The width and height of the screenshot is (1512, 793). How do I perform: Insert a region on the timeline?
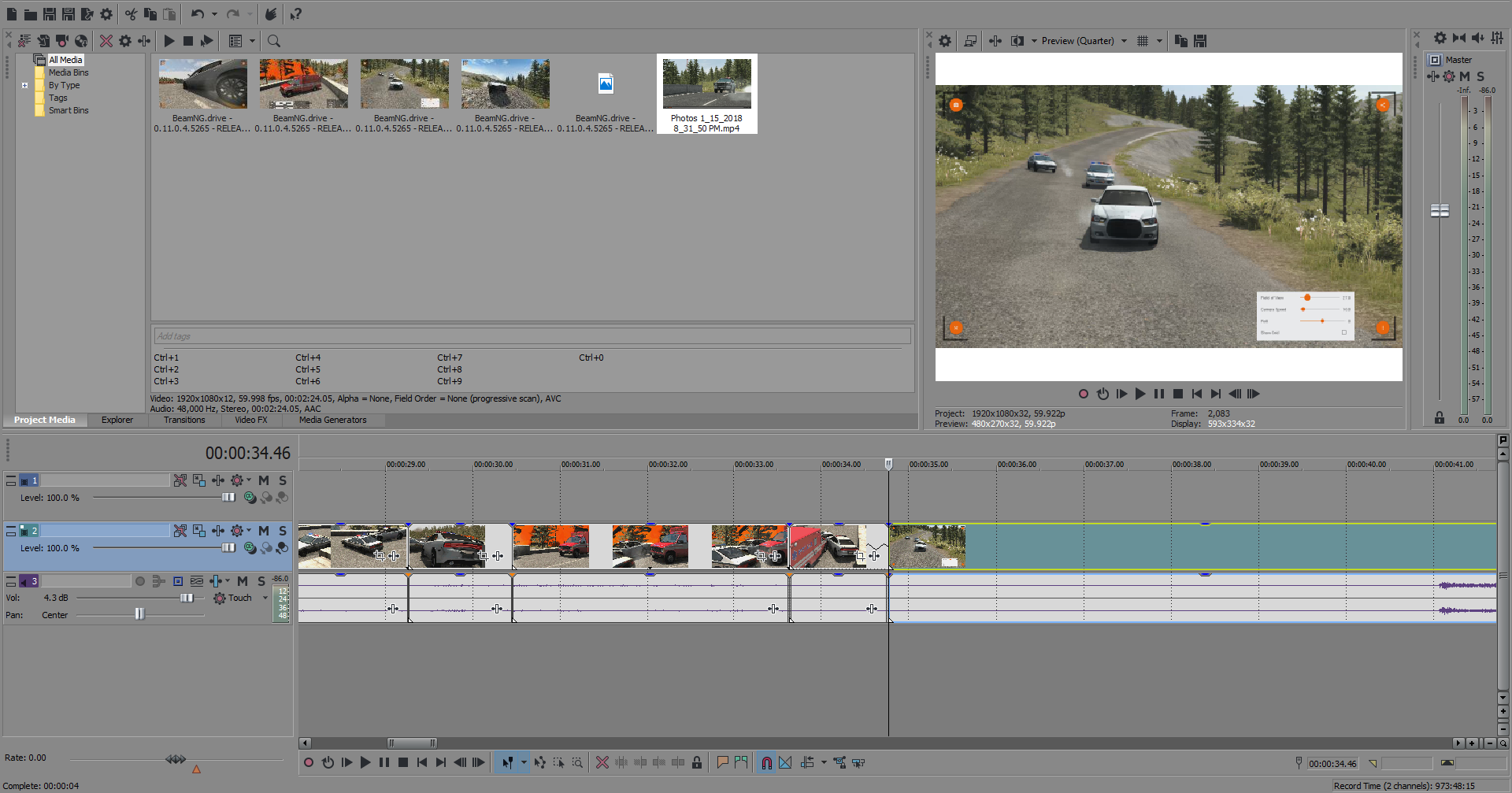coord(741,762)
